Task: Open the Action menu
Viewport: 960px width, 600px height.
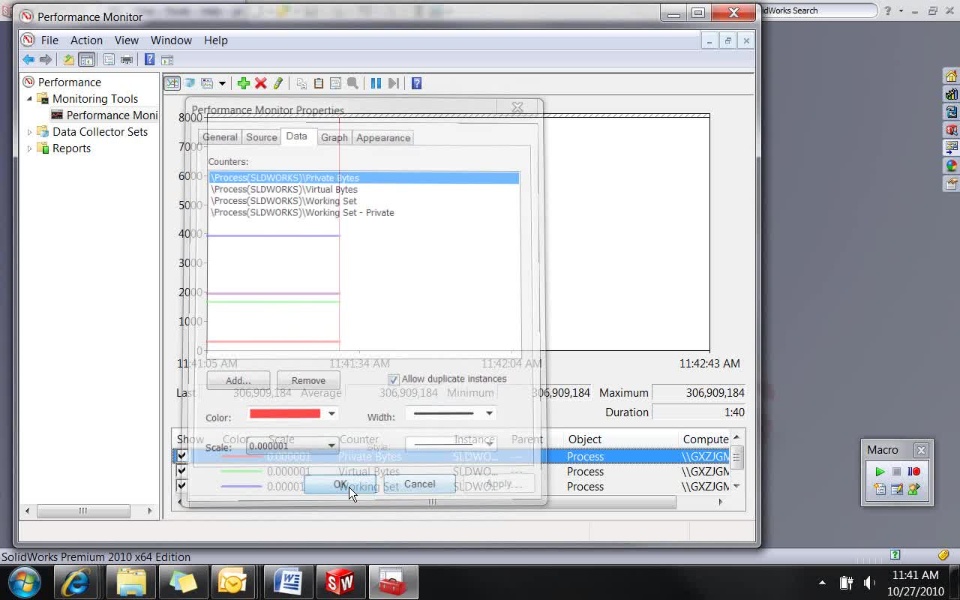Action: pos(86,40)
